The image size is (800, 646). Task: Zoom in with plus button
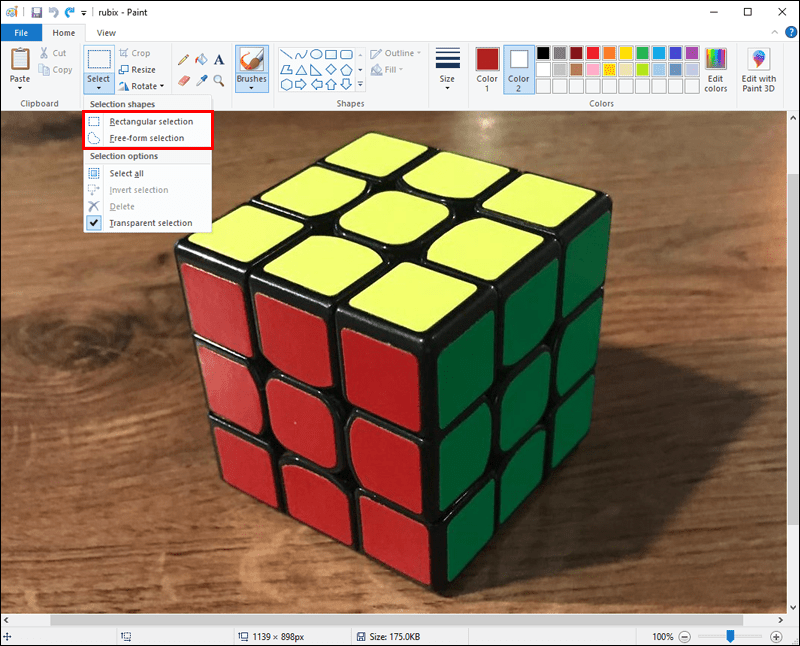pos(776,637)
